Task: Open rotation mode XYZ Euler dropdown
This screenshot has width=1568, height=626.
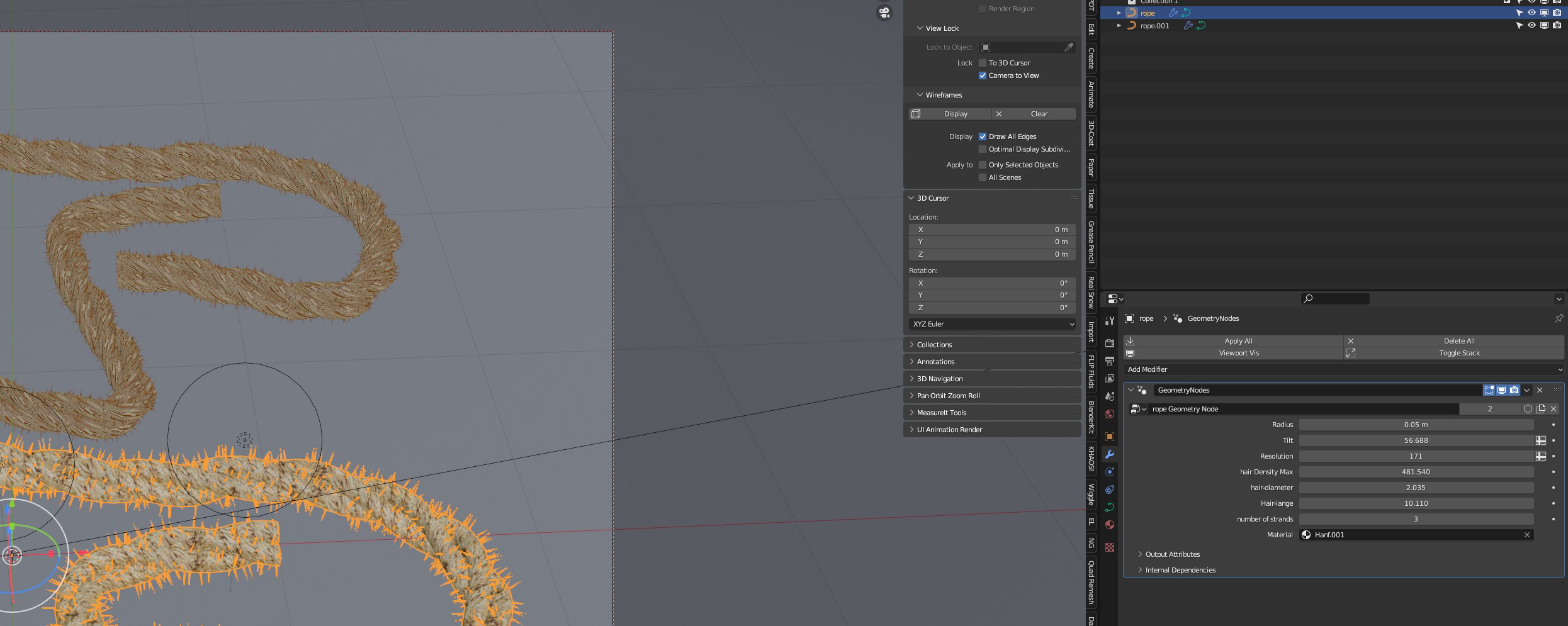Action: coord(992,324)
